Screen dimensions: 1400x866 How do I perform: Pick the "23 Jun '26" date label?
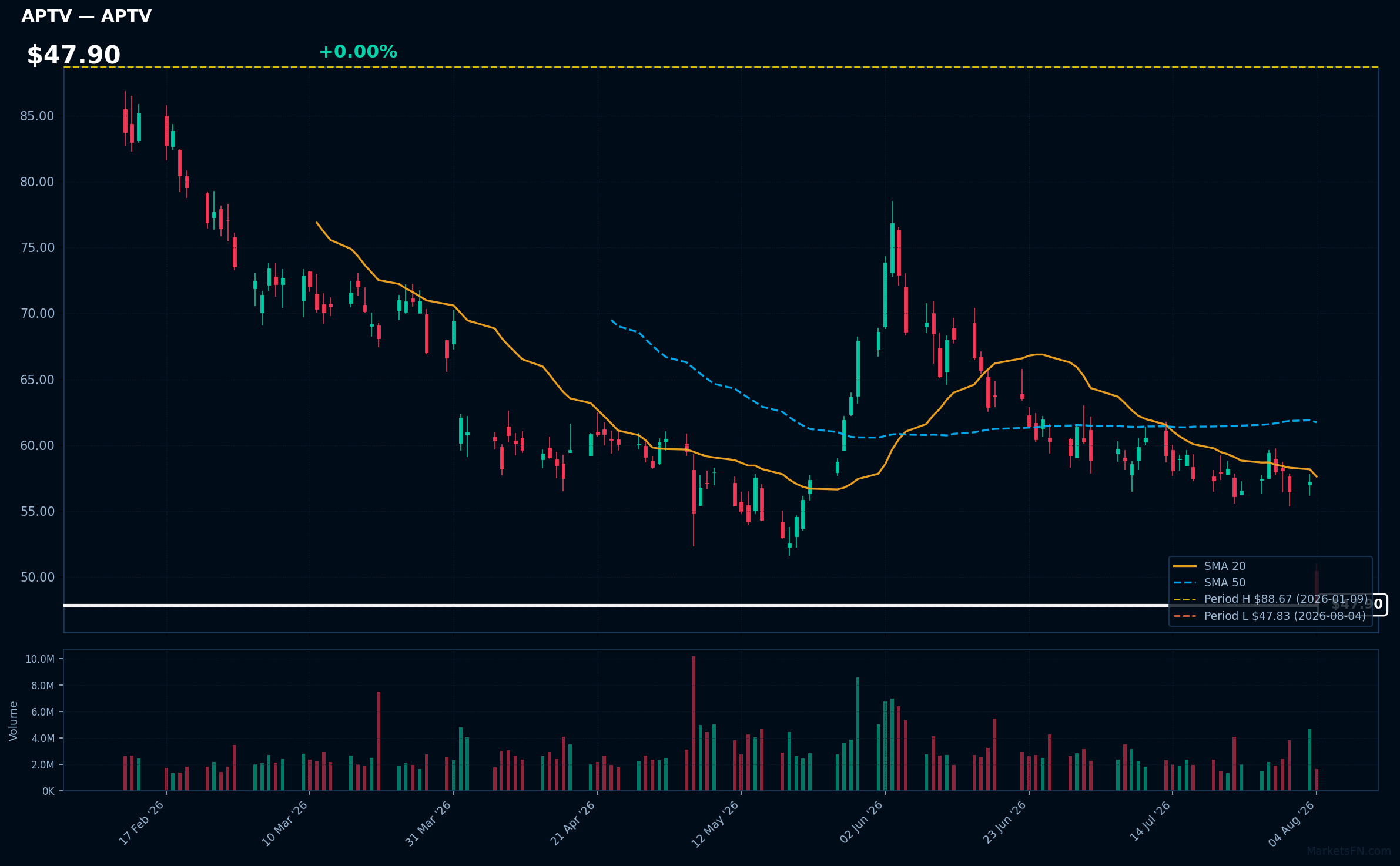1005,823
